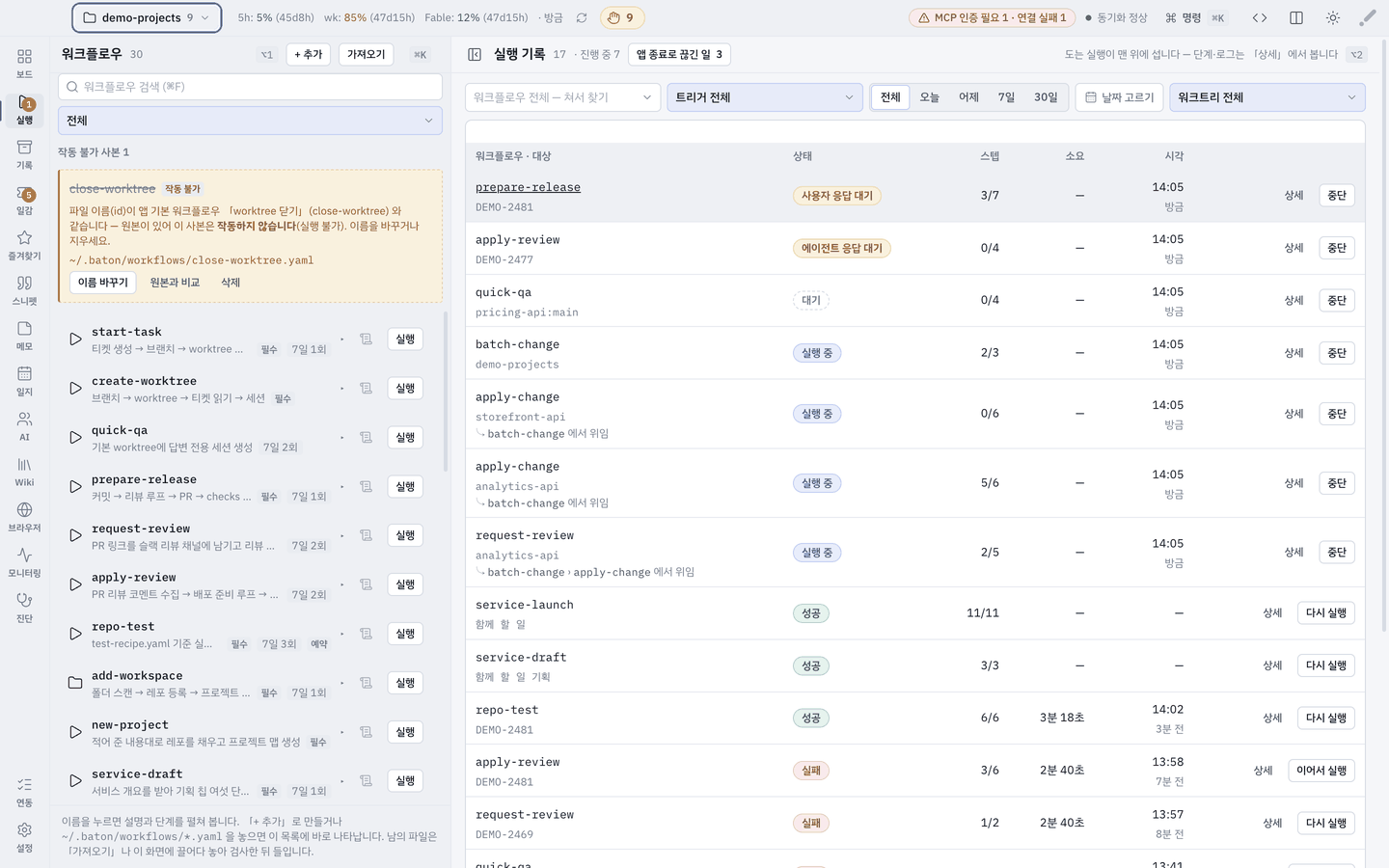The height and width of the screenshot is (868, 1389).
Task: Click 앱 종료로 끊긴 일 3 filter
Action: click(x=679, y=55)
